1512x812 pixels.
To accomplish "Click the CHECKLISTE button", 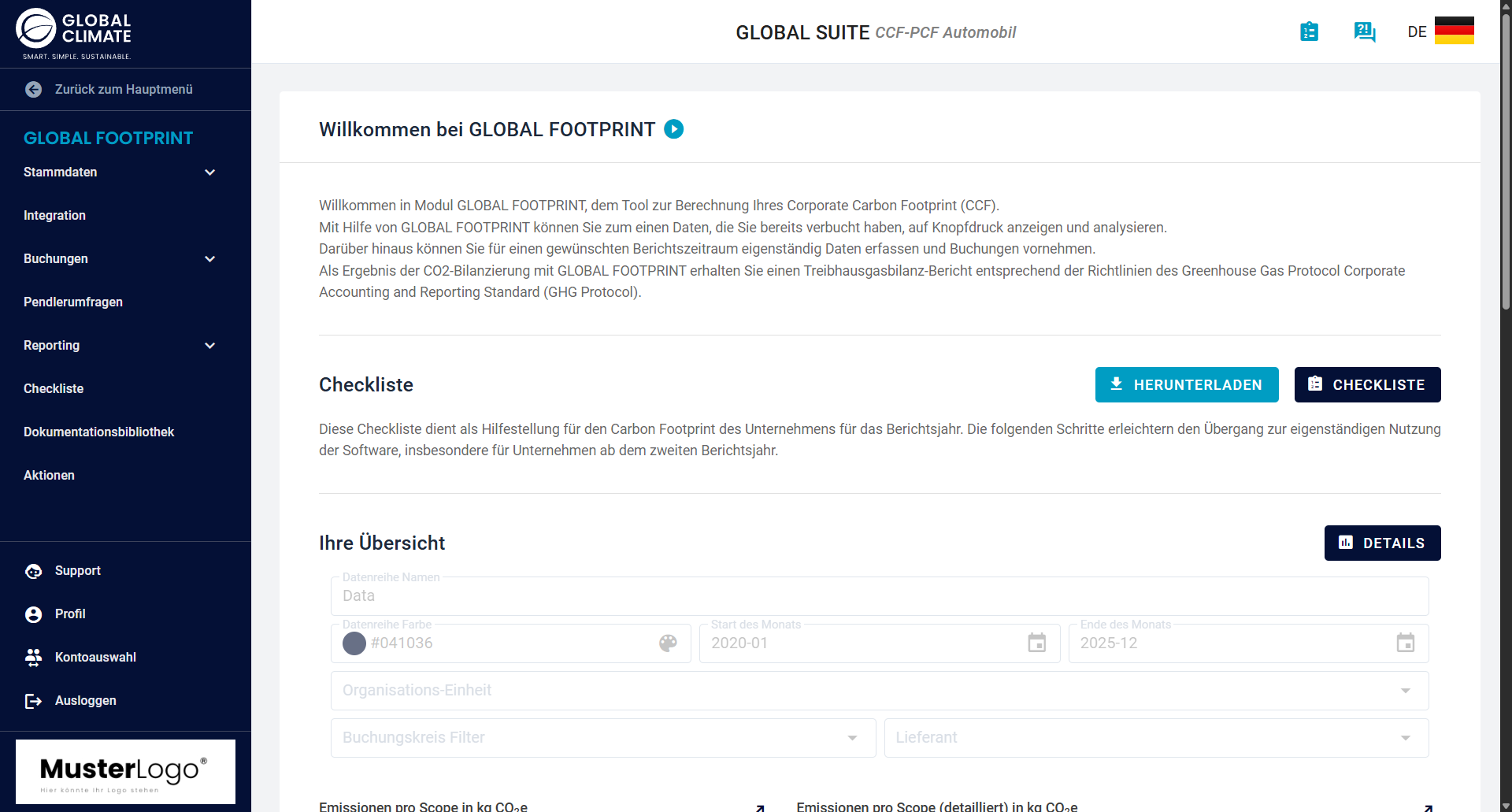I will coord(1368,385).
